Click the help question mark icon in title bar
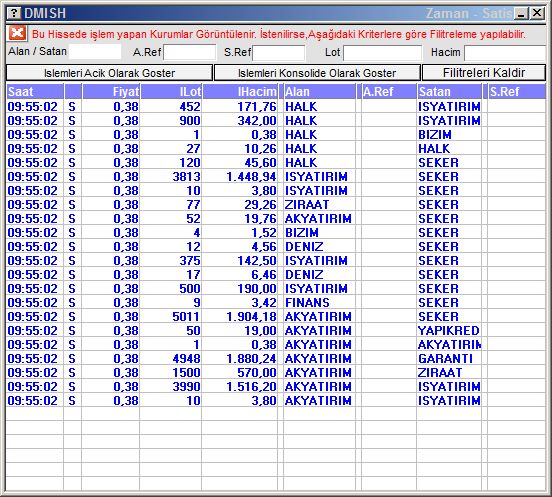552x497 pixels. point(14,13)
